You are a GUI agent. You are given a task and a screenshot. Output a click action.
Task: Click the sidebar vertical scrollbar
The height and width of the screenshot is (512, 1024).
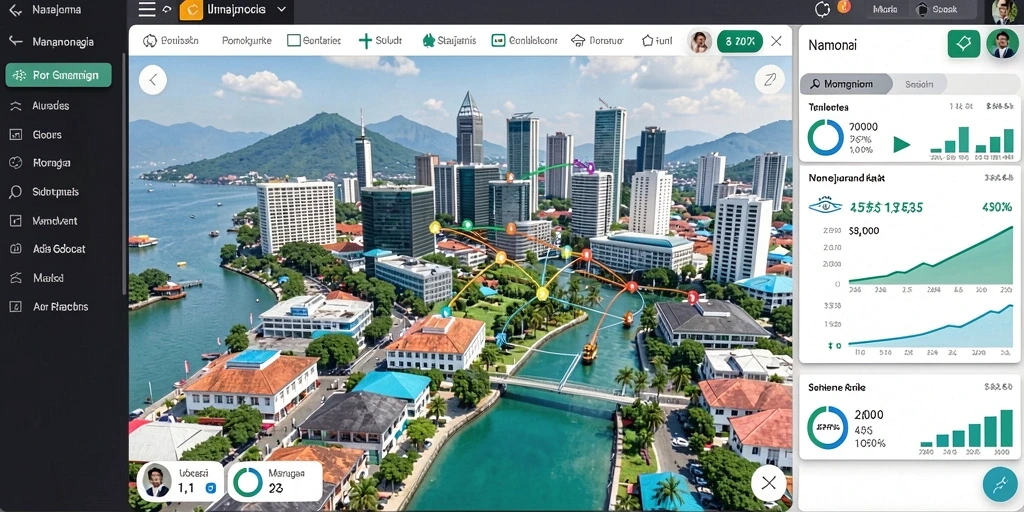(124, 173)
